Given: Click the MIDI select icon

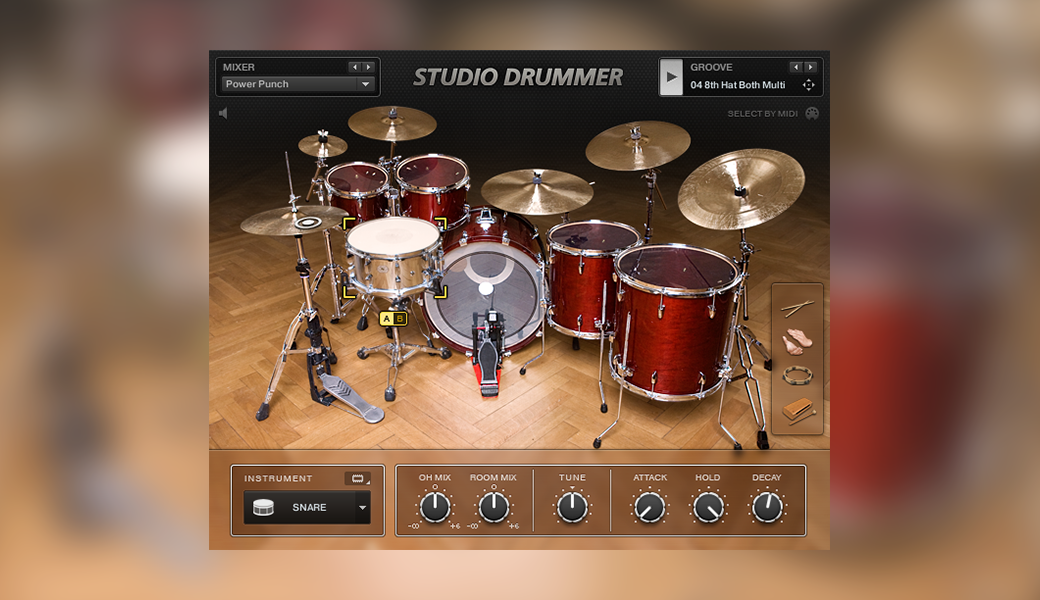Looking at the screenshot, I should [x=812, y=113].
